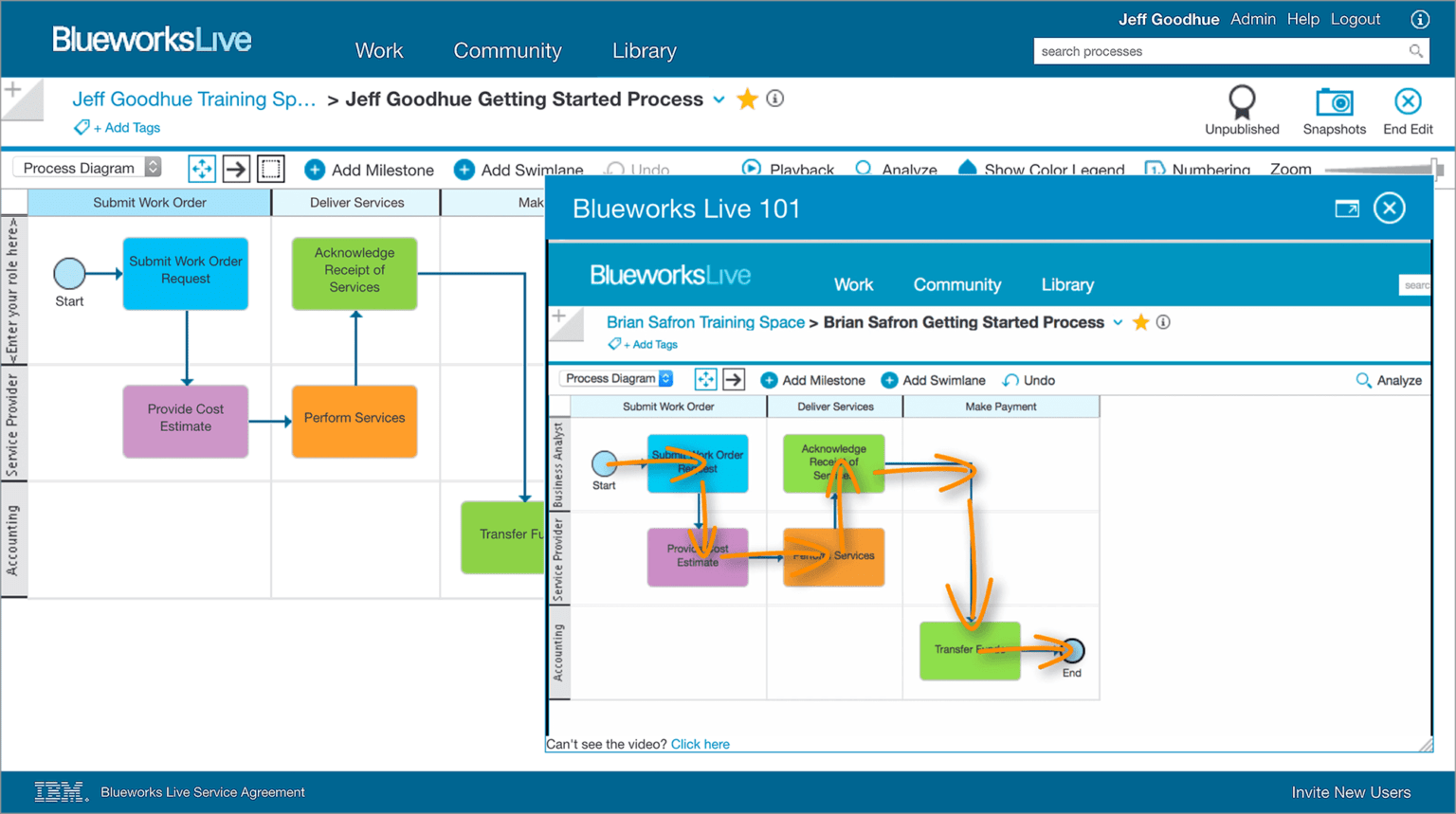Viewport: 1456px width, 814px height.
Task: Open Process Diagram dropdown inside the video panel
Action: 616,378
